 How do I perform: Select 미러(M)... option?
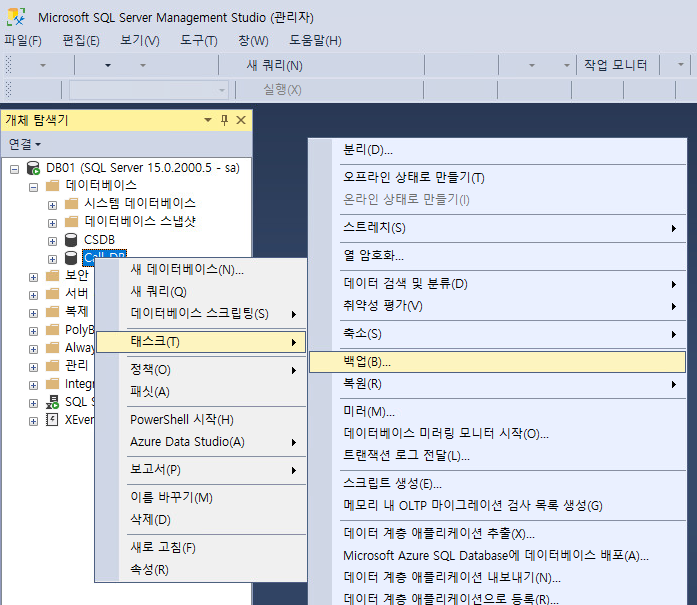pos(497,412)
